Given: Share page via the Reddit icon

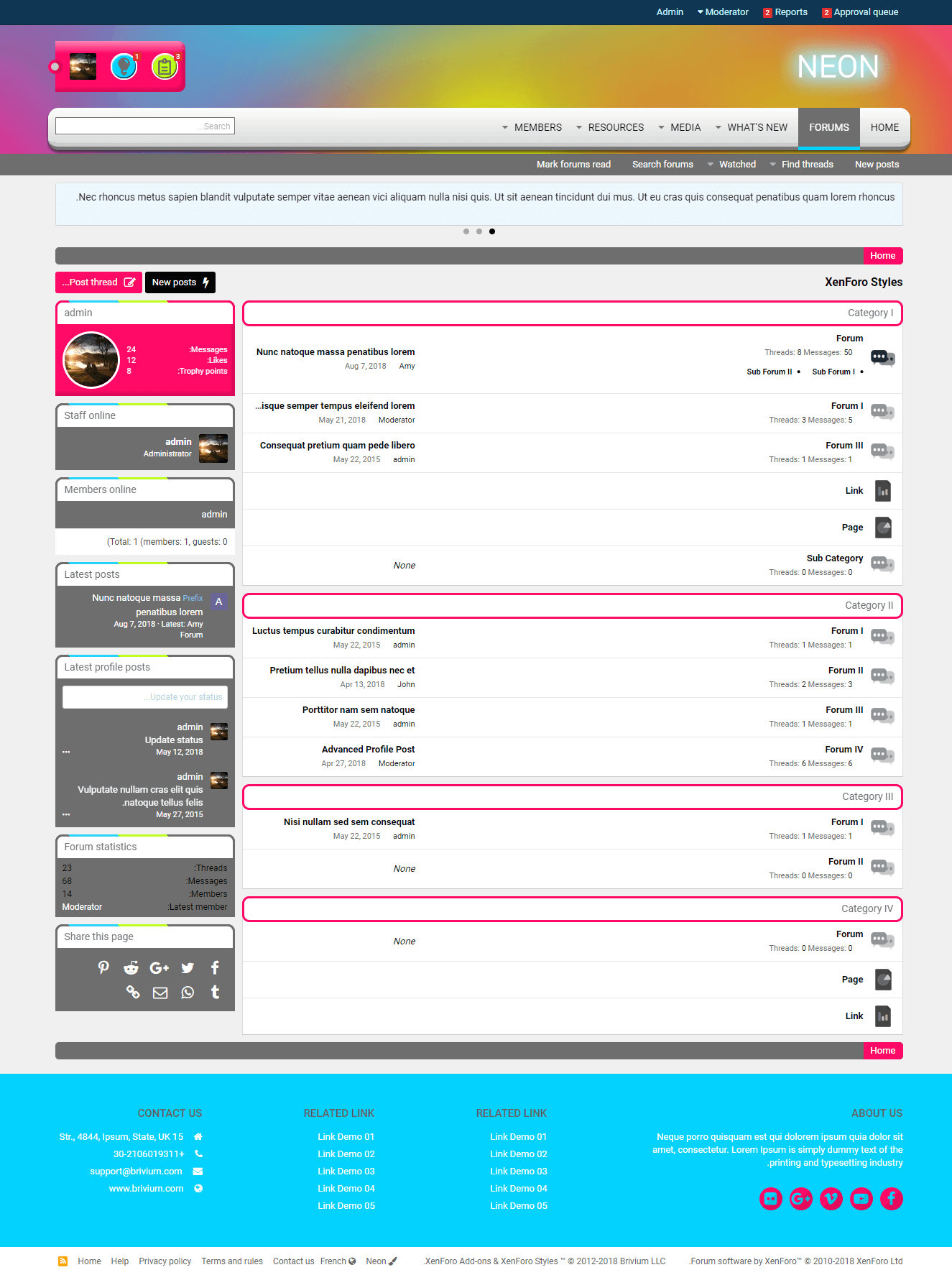Looking at the screenshot, I should 131,968.
